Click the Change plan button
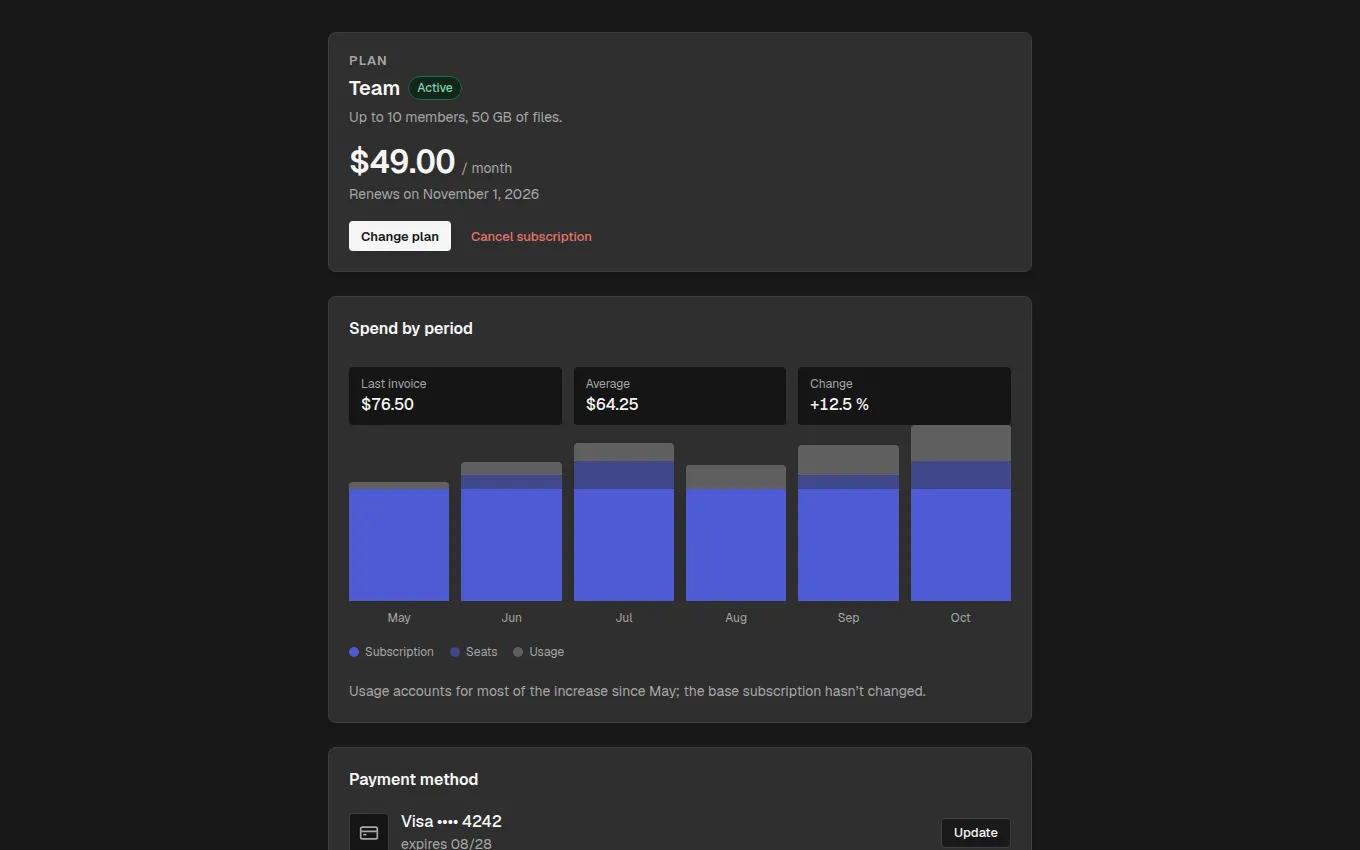Viewport: 1360px width, 850px height. (400, 236)
